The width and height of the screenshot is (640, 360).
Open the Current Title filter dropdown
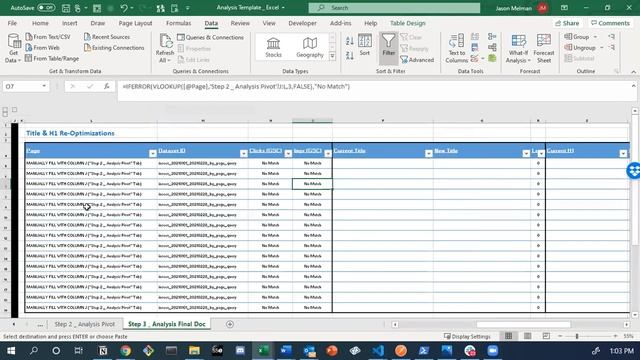click(x=429, y=153)
